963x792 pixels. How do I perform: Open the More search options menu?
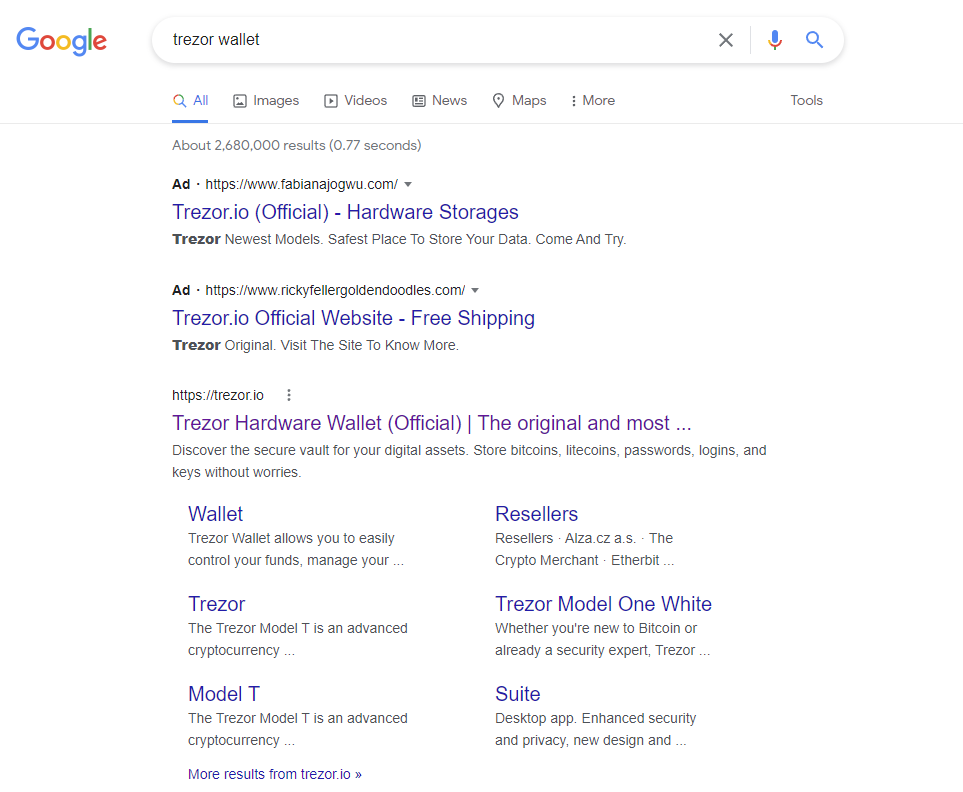coord(593,101)
